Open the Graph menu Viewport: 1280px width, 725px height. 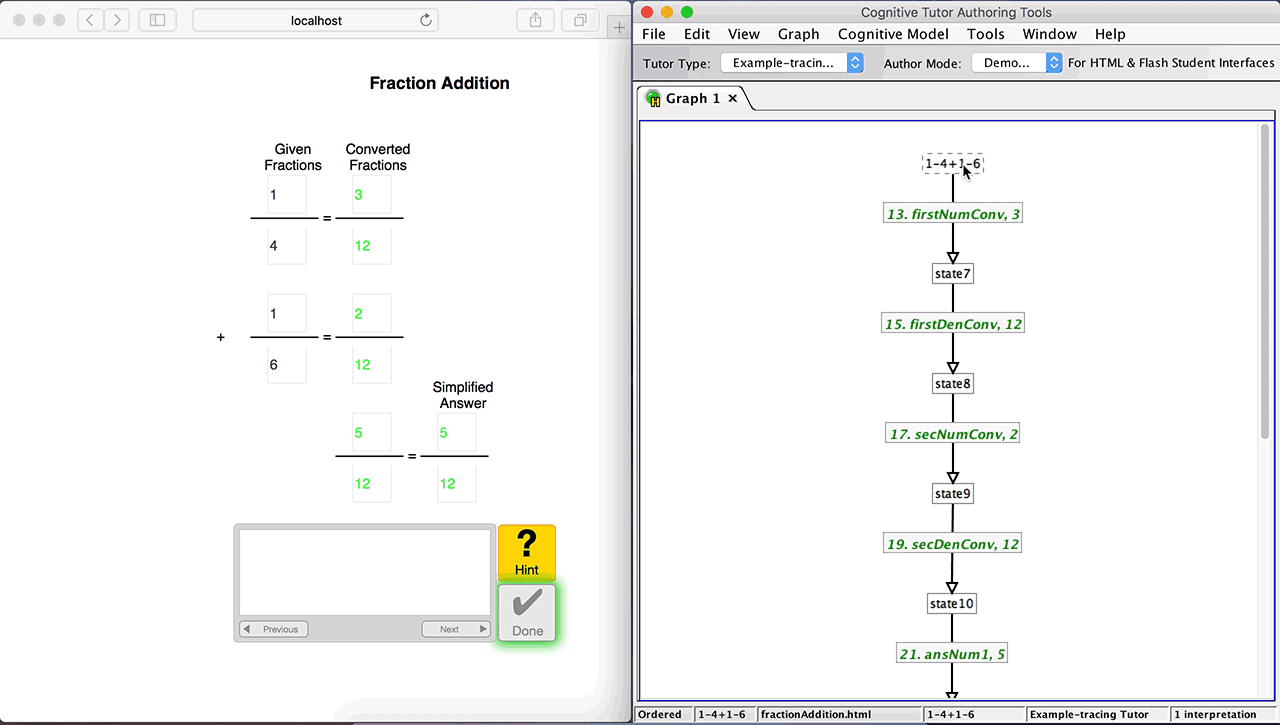[x=798, y=34]
